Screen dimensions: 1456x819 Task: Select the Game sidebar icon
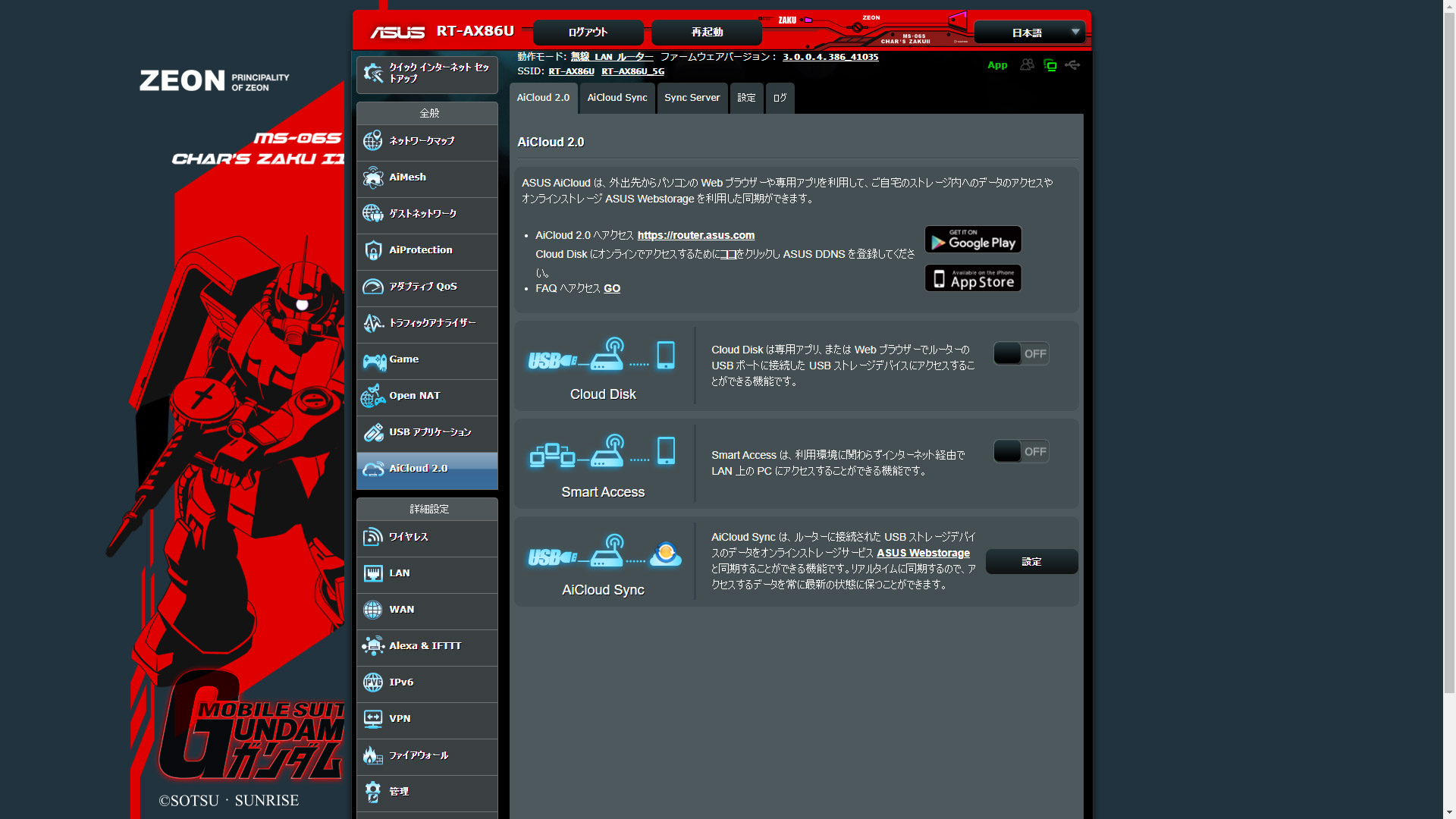click(426, 360)
